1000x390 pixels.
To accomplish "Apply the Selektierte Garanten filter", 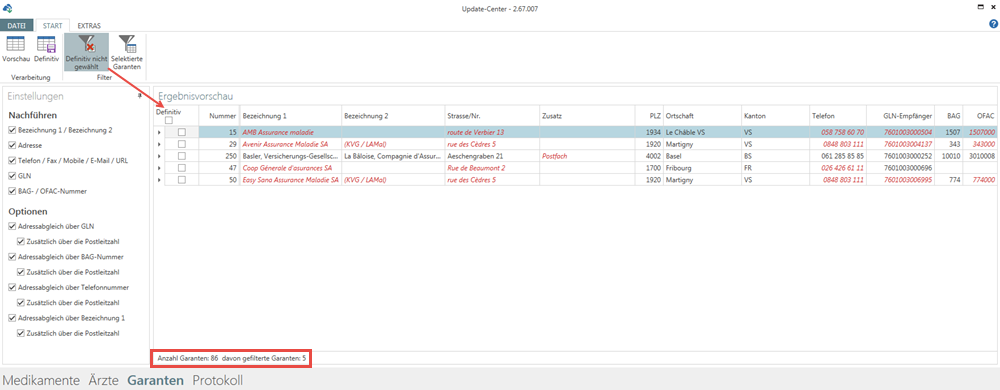I will coord(127,52).
